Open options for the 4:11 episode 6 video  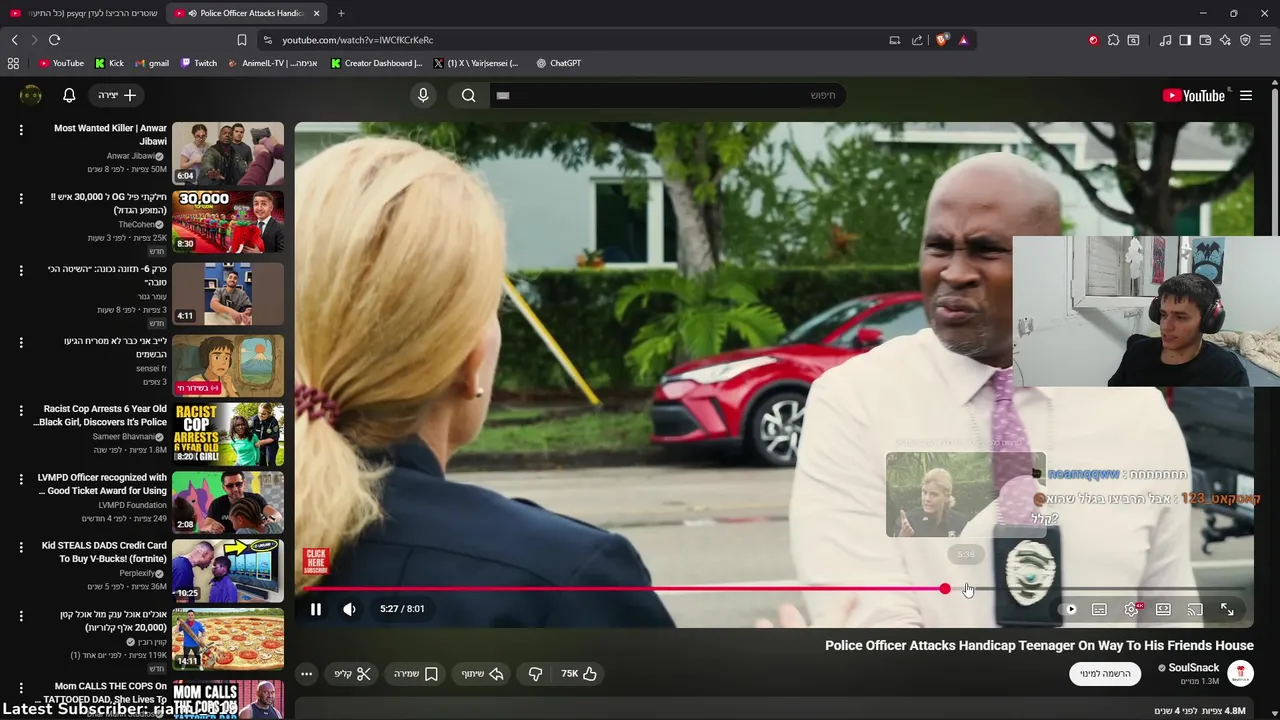click(21, 270)
